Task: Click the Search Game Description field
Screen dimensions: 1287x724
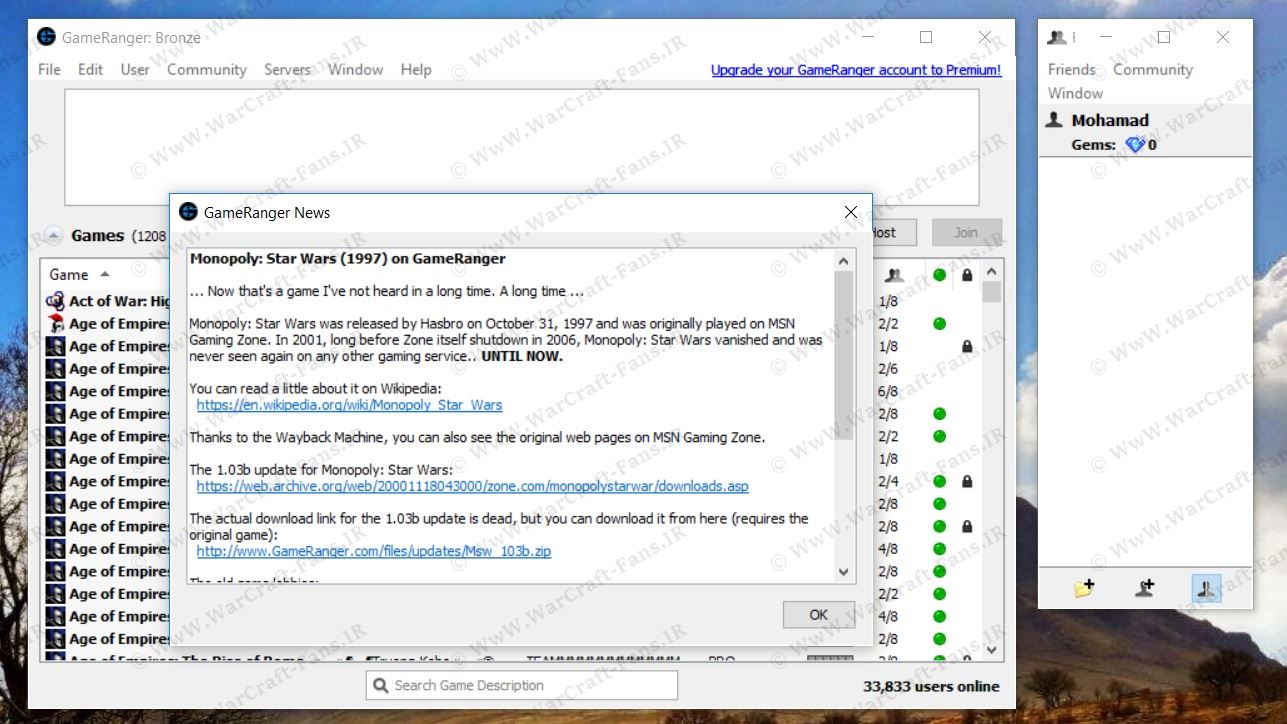Action: pos(522,685)
